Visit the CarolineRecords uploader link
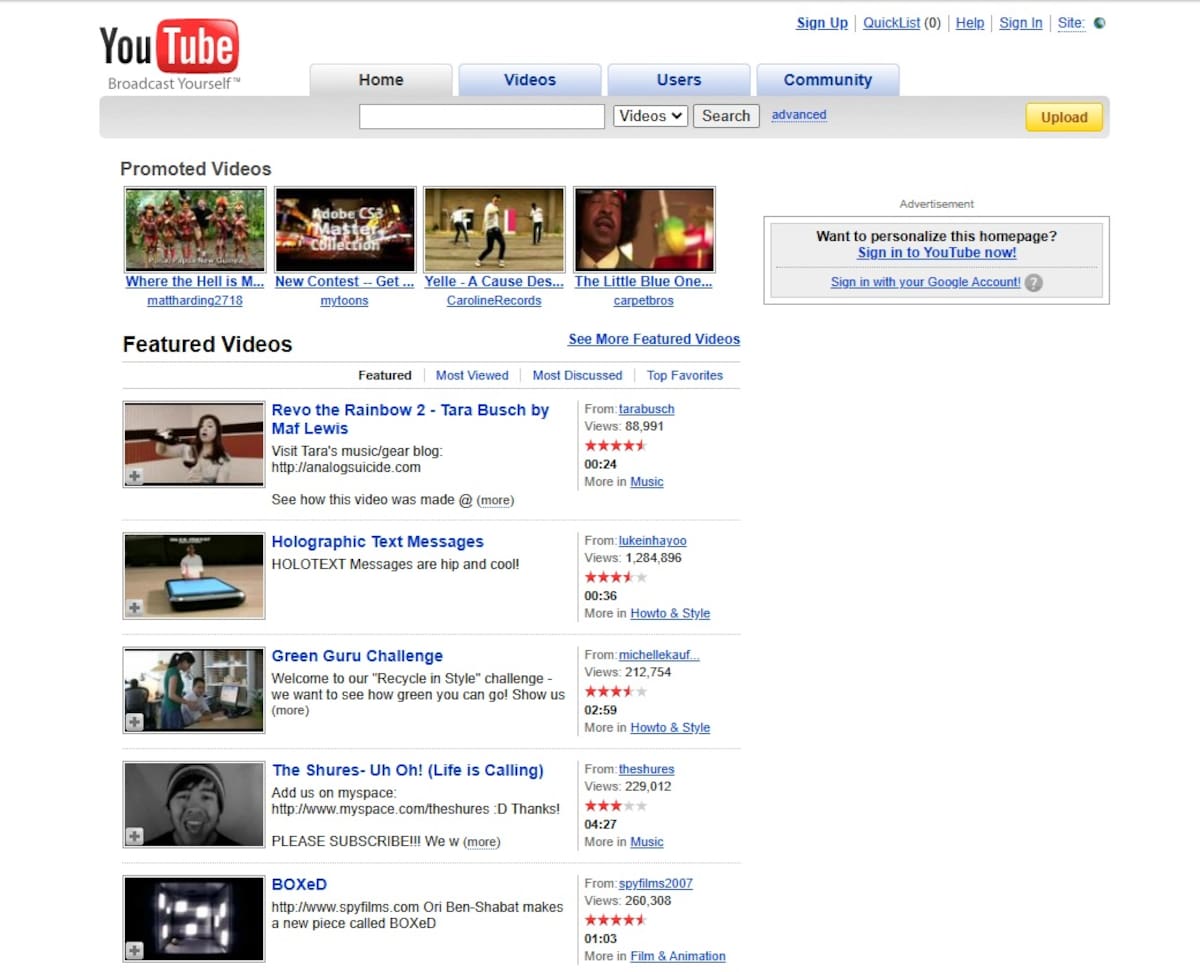This screenshot has width=1200, height=972. (494, 300)
